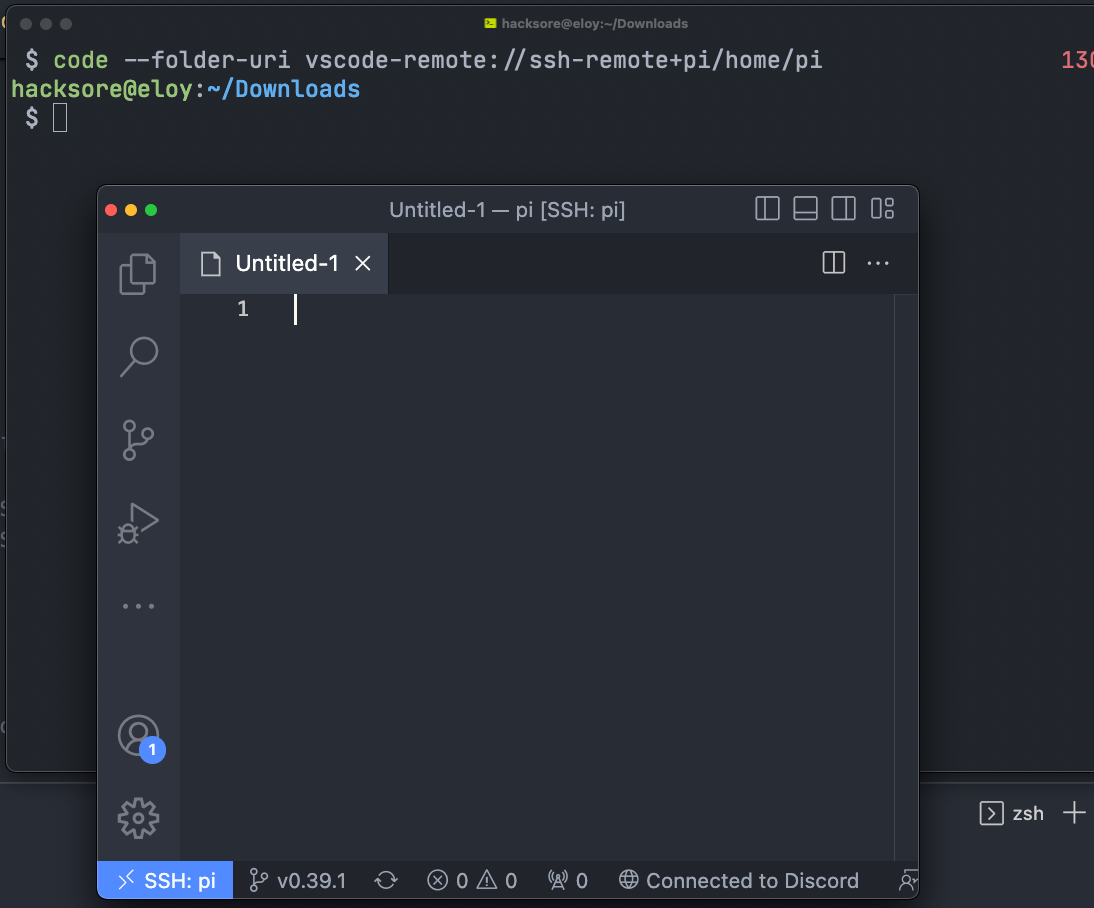Select the zsh terminal entry in background window

tap(1012, 813)
